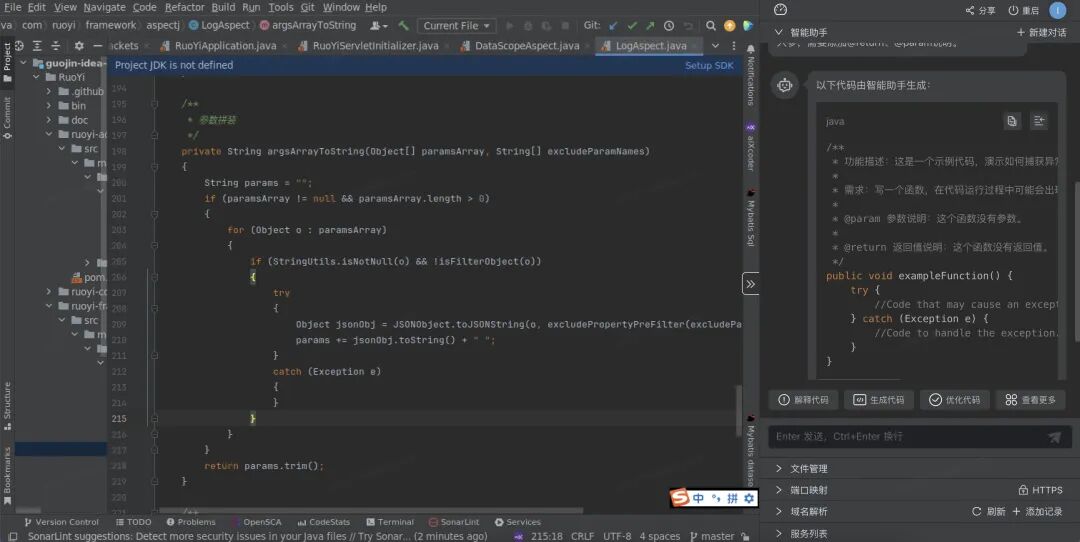Copy generated java code icon
The width and height of the screenshot is (1080, 542).
[1012, 121]
